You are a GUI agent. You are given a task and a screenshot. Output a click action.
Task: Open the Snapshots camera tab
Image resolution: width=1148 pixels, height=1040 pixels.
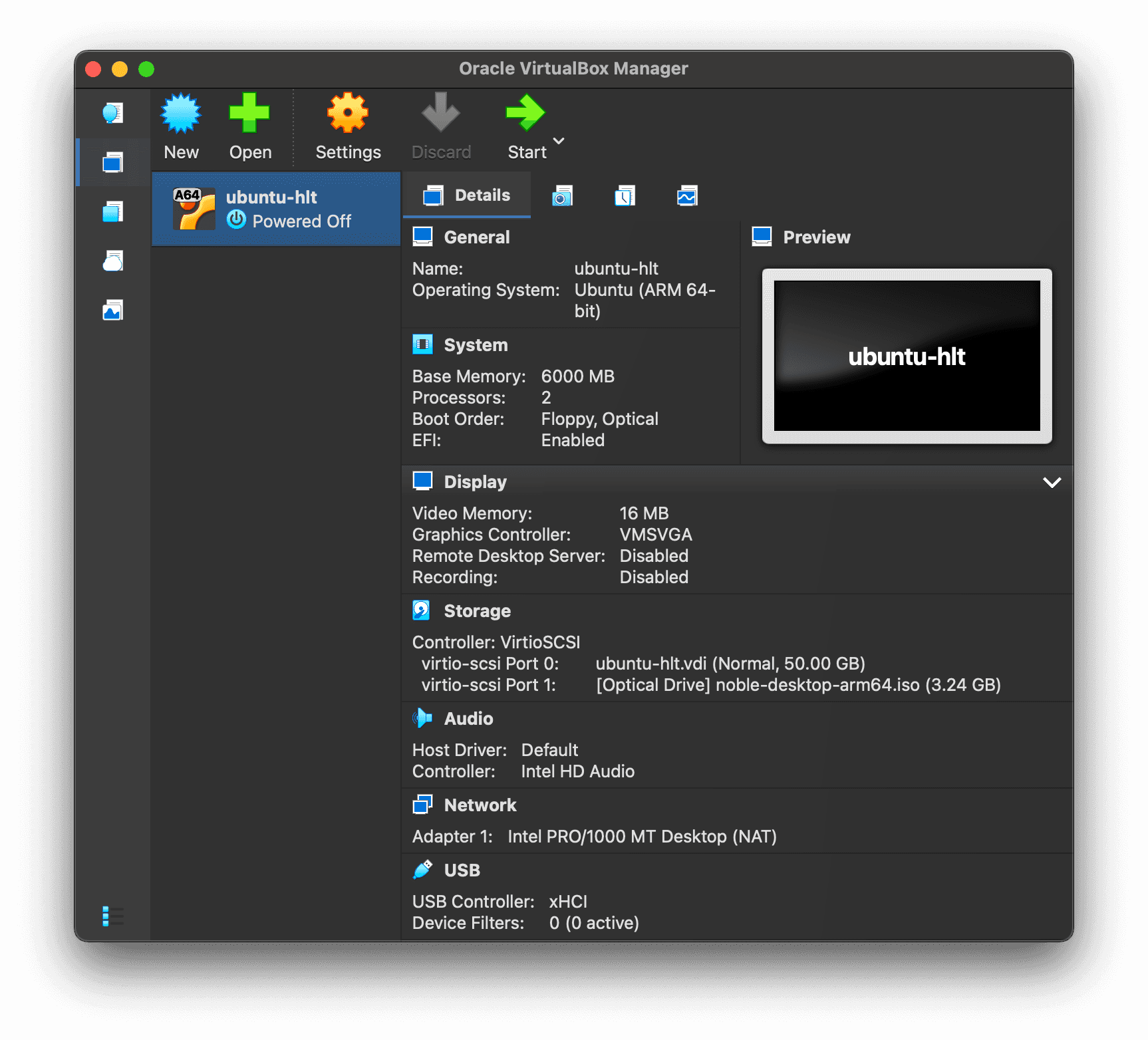click(x=562, y=196)
